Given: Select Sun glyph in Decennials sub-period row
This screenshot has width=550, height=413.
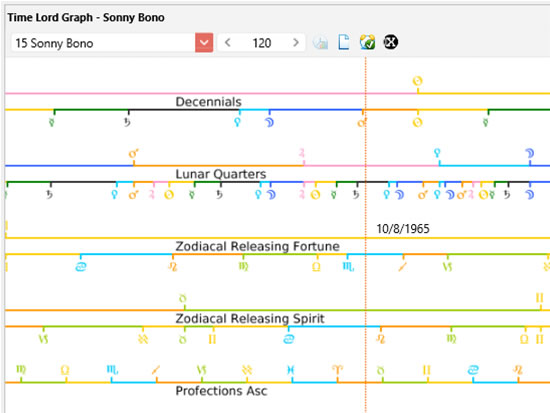Looking at the screenshot, I should tap(417, 122).
